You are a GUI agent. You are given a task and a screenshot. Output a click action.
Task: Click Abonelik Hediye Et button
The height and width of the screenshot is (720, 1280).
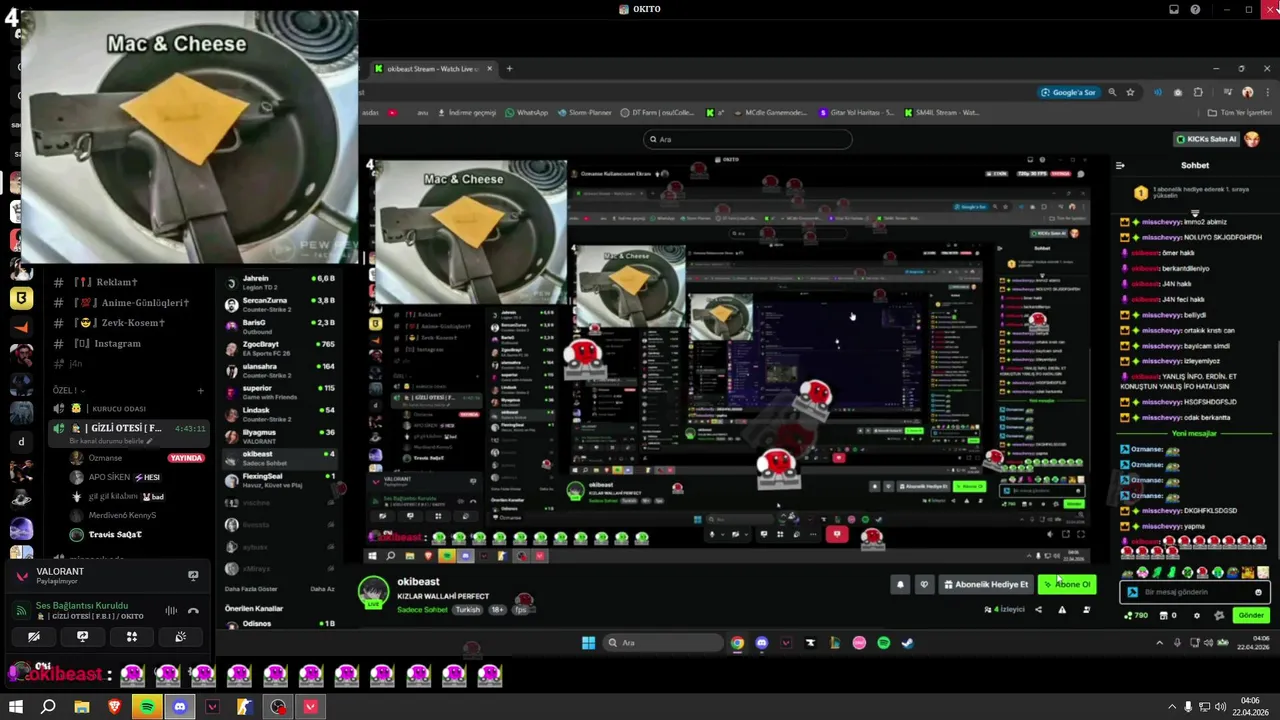pyautogui.click(x=985, y=584)
